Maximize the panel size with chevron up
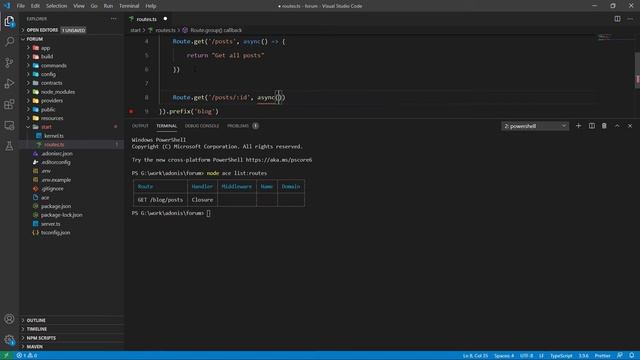The image size is (640, 360). point(617,126)
